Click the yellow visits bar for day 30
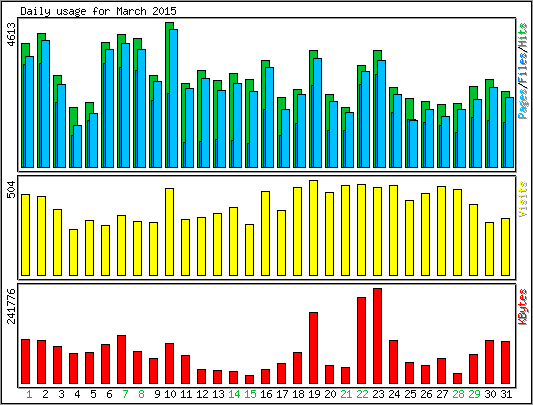533x405 pixels. tap(489, 249)
